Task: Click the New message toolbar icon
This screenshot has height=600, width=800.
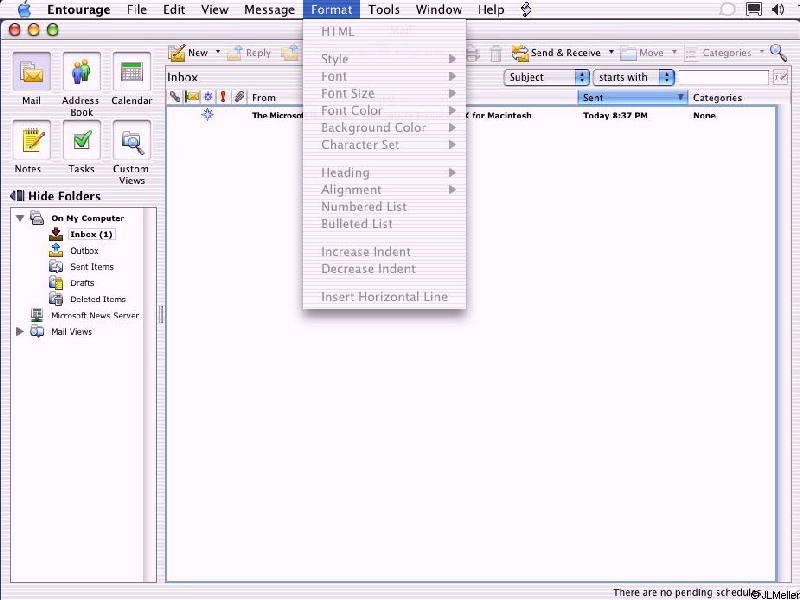Action: 177,53
